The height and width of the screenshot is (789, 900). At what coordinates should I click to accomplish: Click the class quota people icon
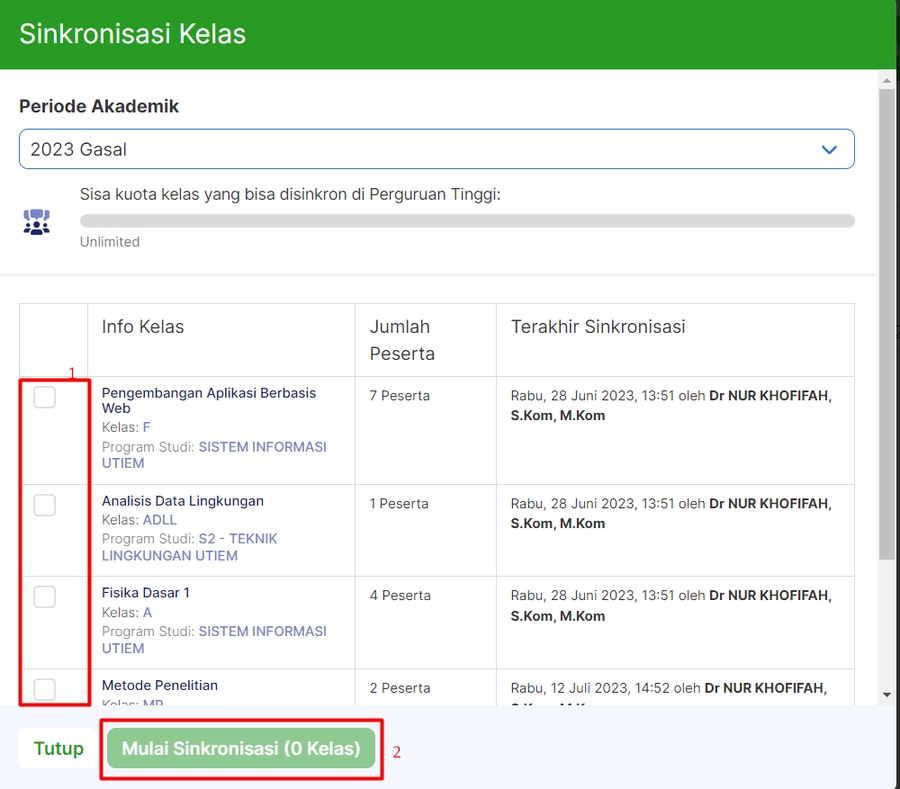tap(36, 221)
